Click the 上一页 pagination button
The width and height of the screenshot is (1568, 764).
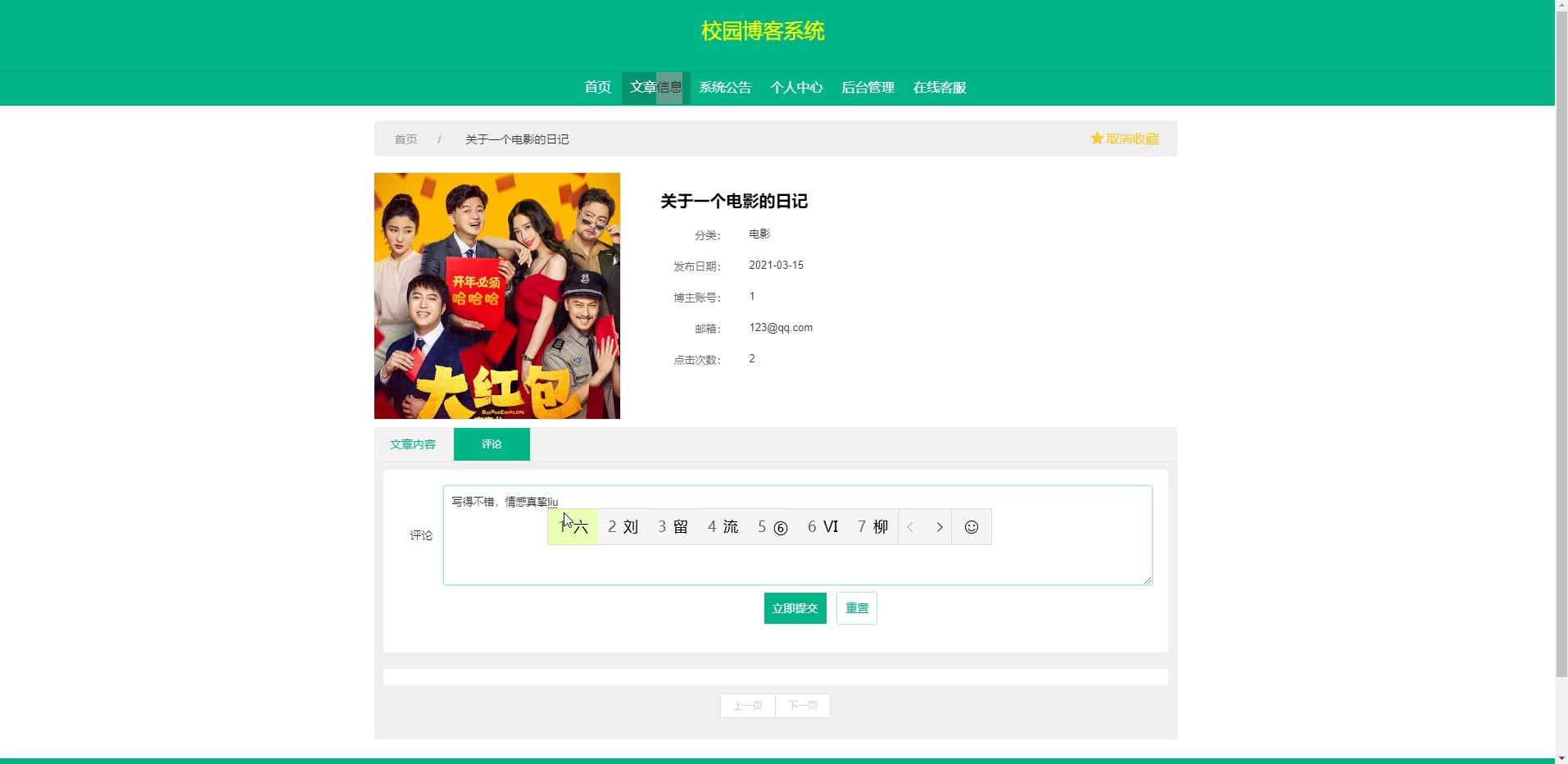[747, 706]
